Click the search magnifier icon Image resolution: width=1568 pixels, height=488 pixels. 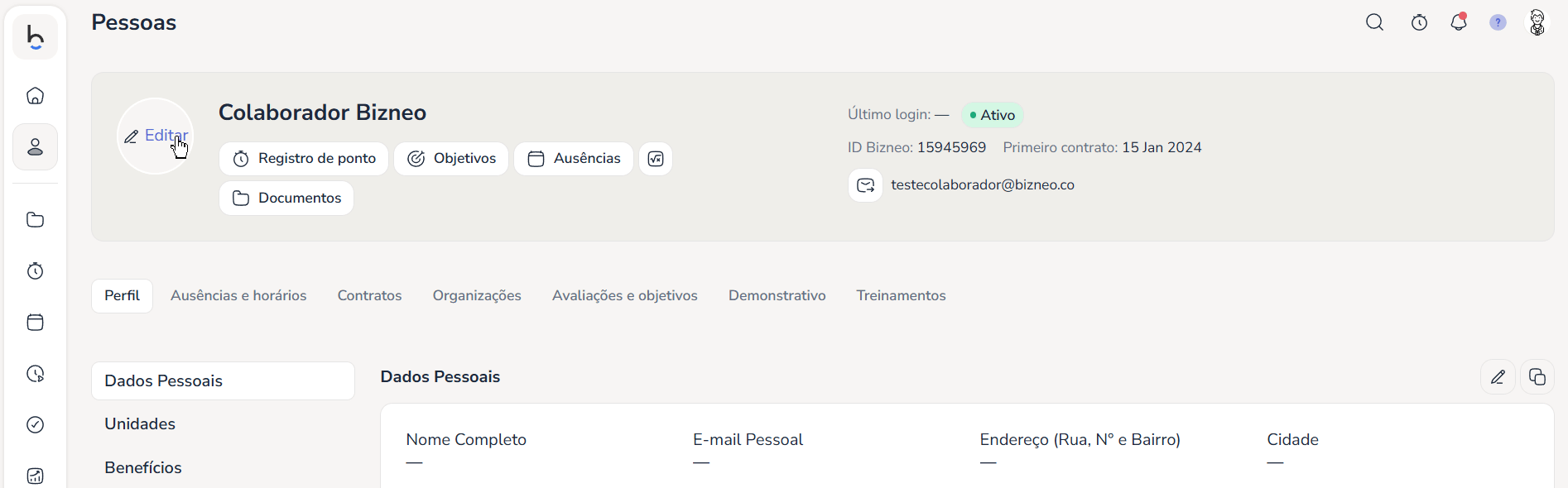click(x=1374, y=23)
